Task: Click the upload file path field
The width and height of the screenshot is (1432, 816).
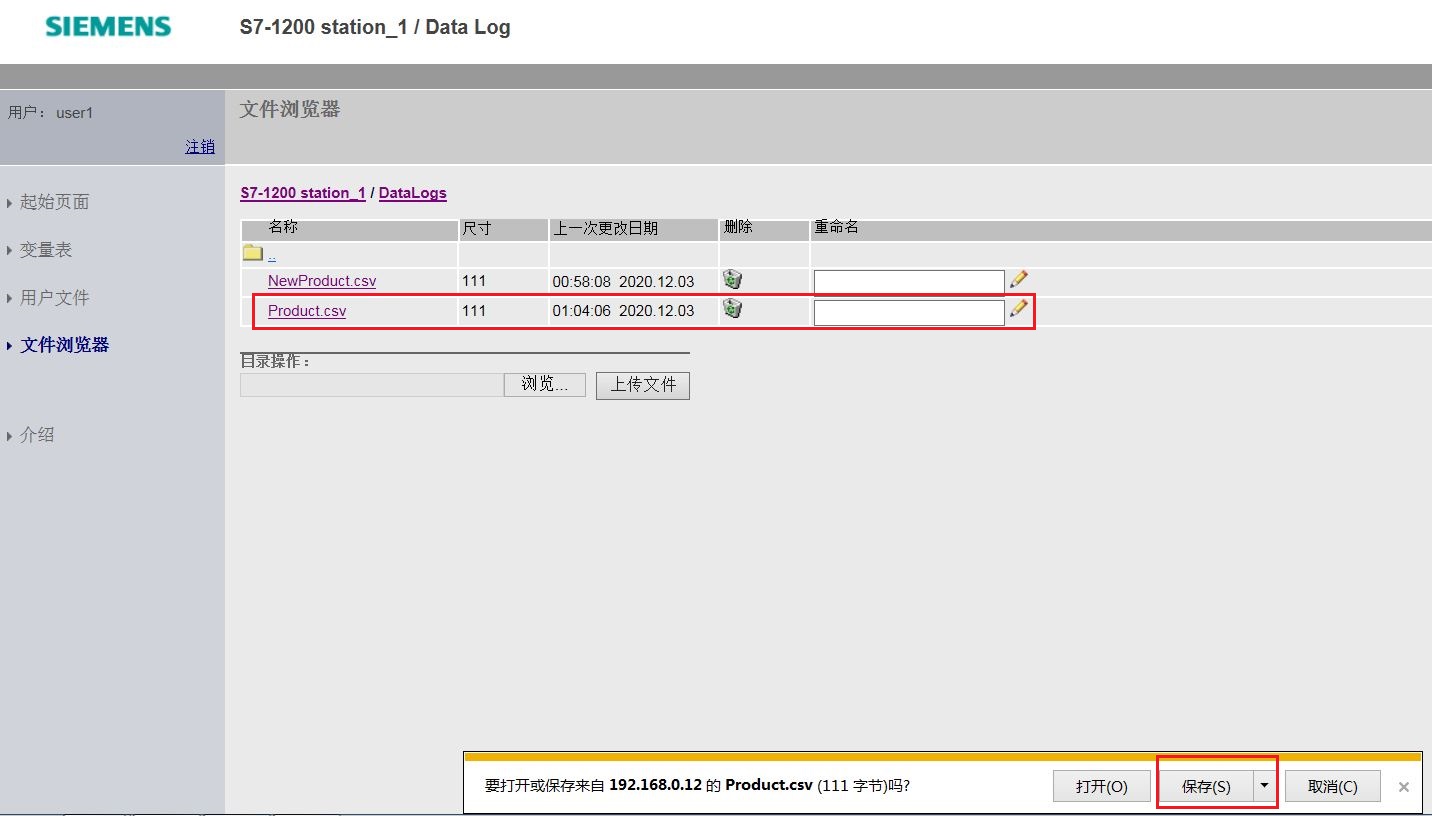Action: point(372,385)
